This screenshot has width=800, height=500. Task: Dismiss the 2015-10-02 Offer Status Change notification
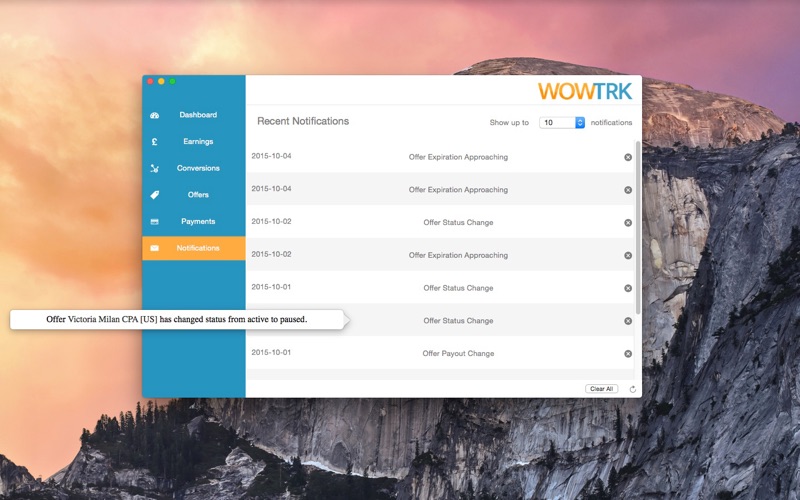click(x=628, y=223)
